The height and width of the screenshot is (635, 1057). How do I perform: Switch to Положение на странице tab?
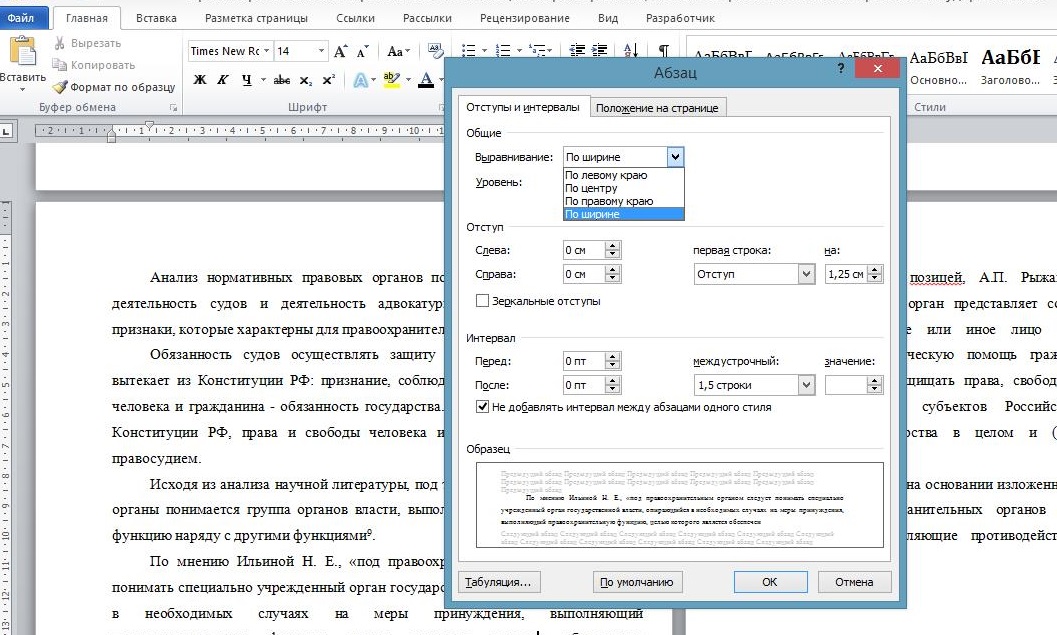656,108
